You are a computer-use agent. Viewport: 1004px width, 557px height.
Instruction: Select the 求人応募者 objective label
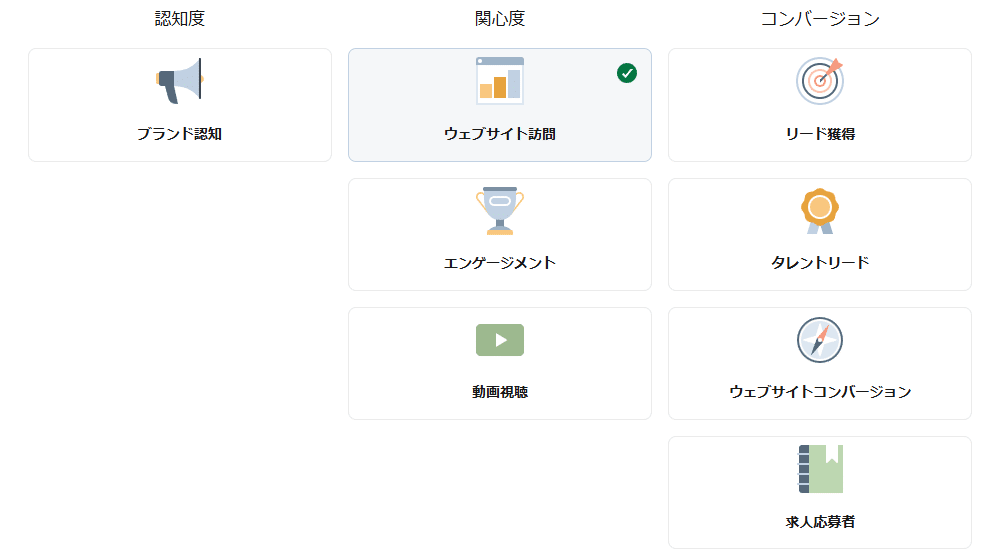(x=820, y=522)
